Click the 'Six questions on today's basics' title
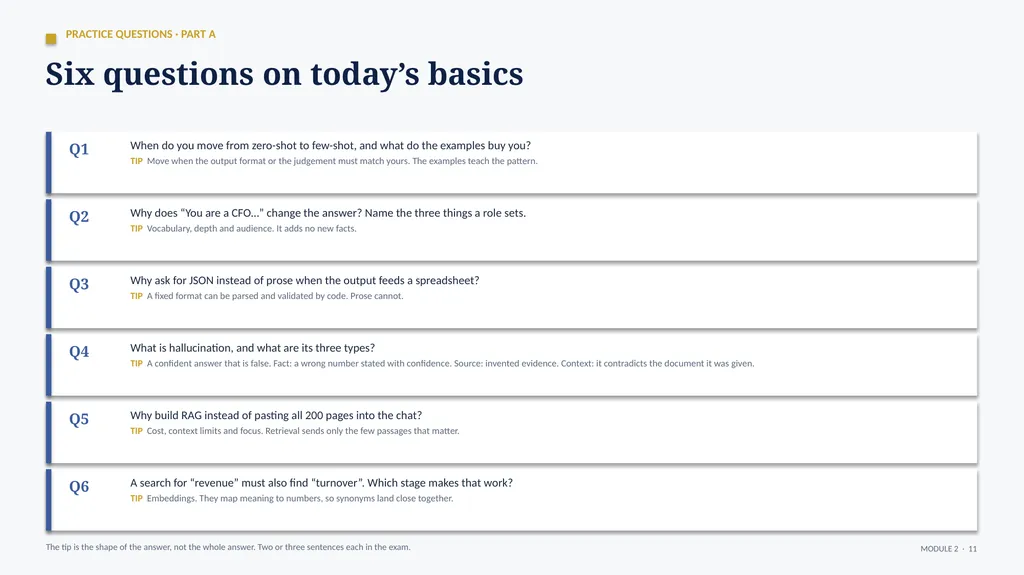The width and height of the screenshot is (1024, 575). pyautogui.click(x=284, y=74)
